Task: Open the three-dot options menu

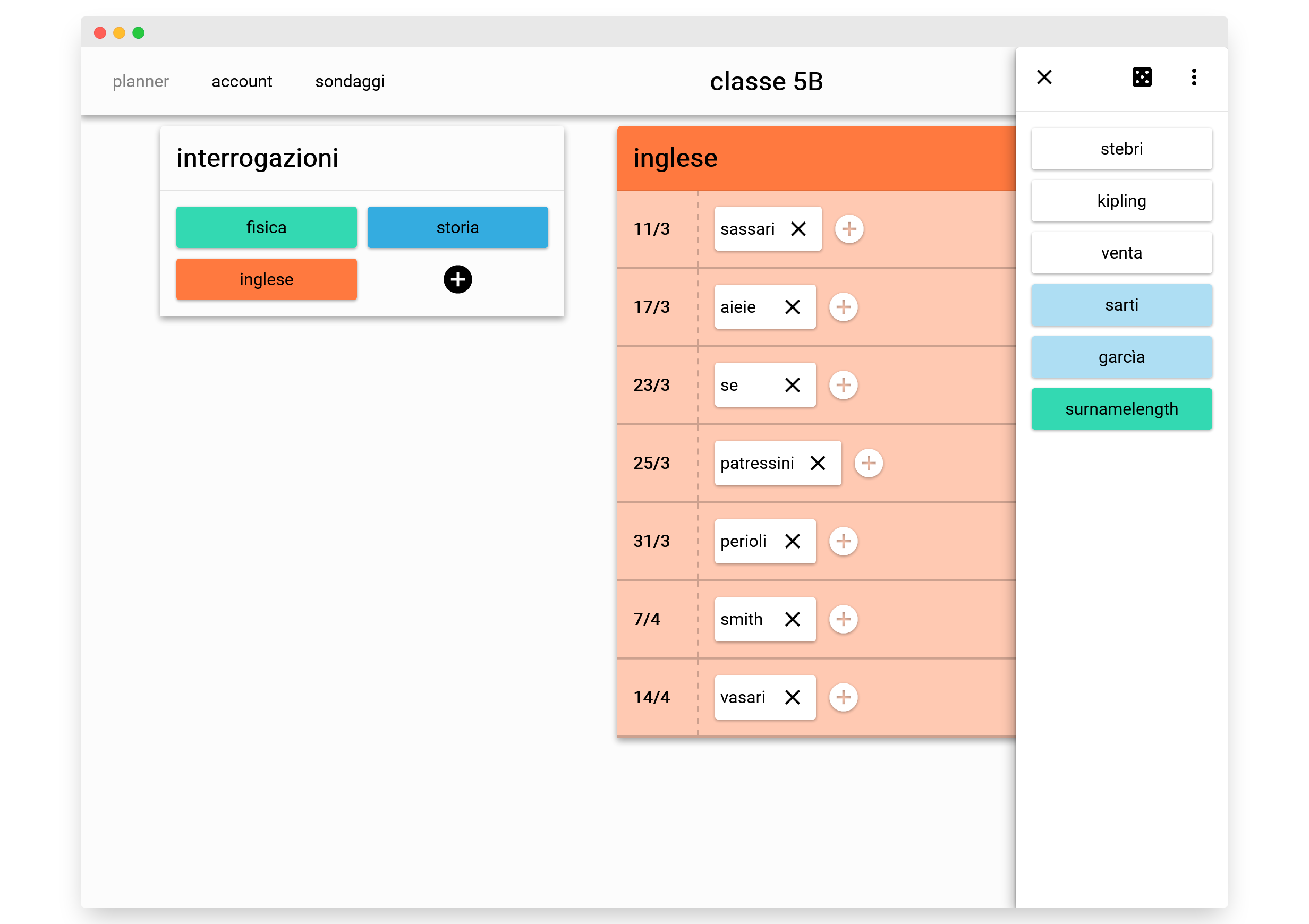Action: [1193, 77]
